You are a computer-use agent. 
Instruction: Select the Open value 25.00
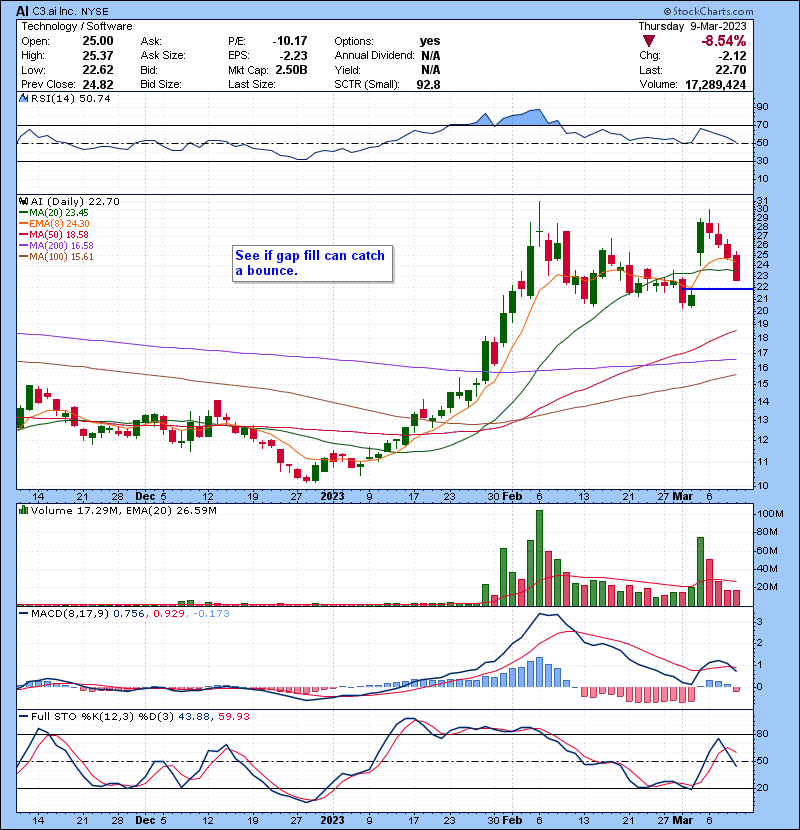click(98, 41)
